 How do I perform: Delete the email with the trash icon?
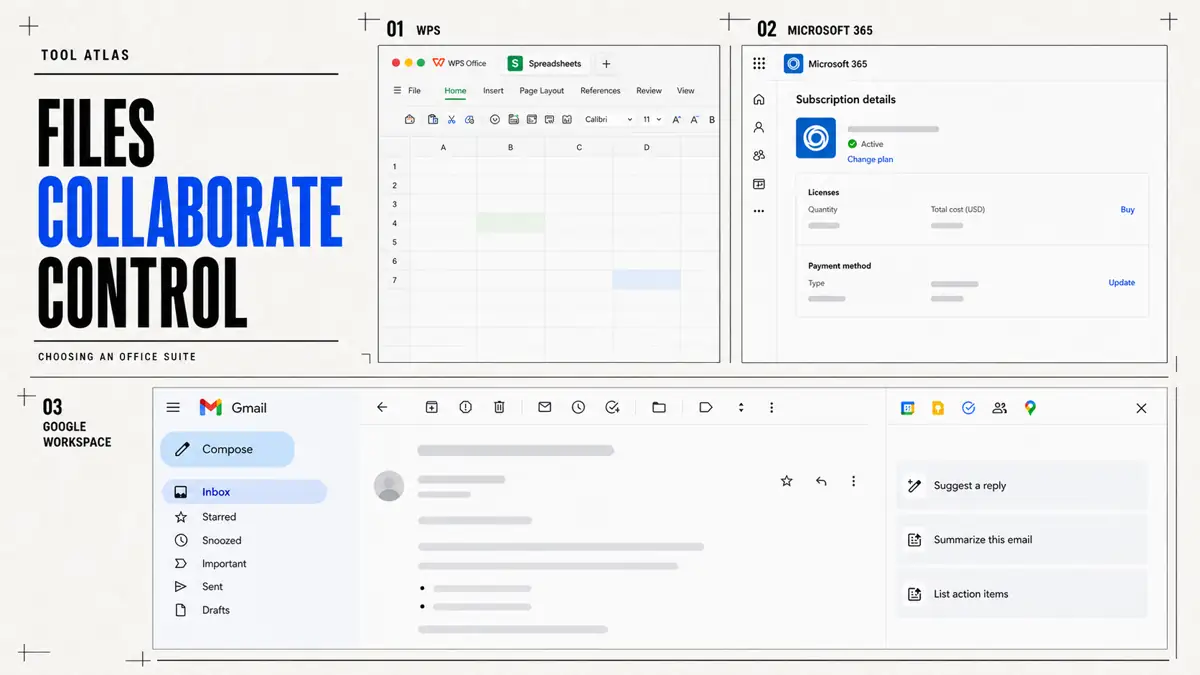coord(499,407)
